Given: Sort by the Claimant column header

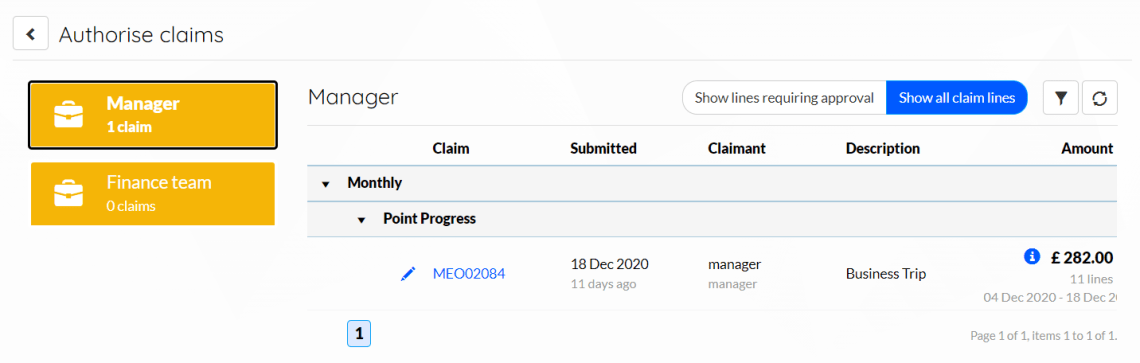Looking at the screenshot, I should 736,148.
